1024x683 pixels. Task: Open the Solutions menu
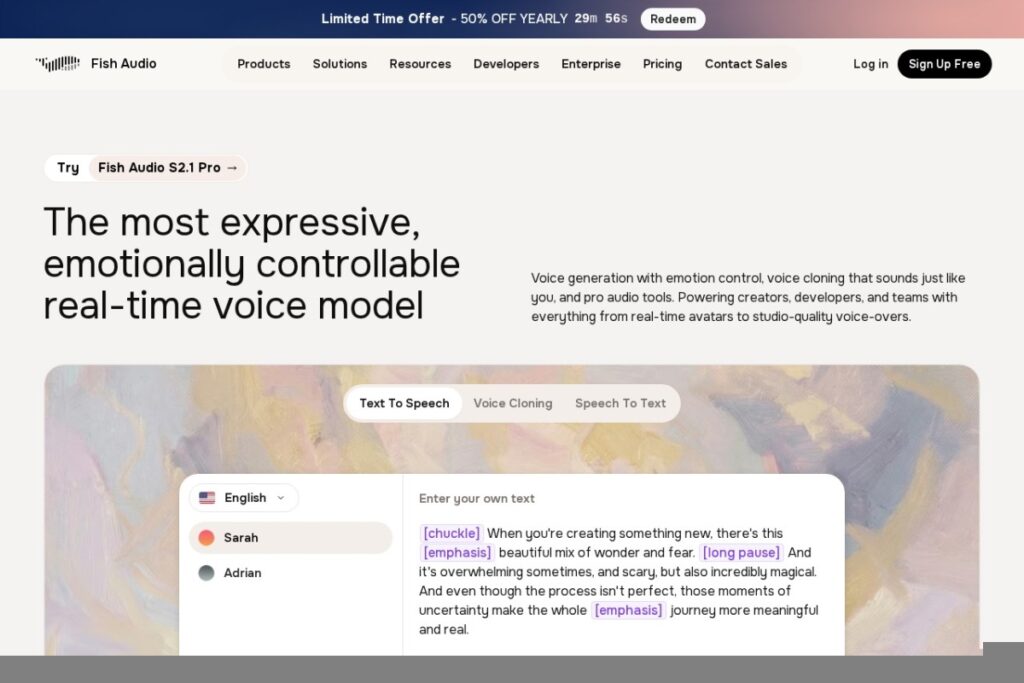point(340,64)
